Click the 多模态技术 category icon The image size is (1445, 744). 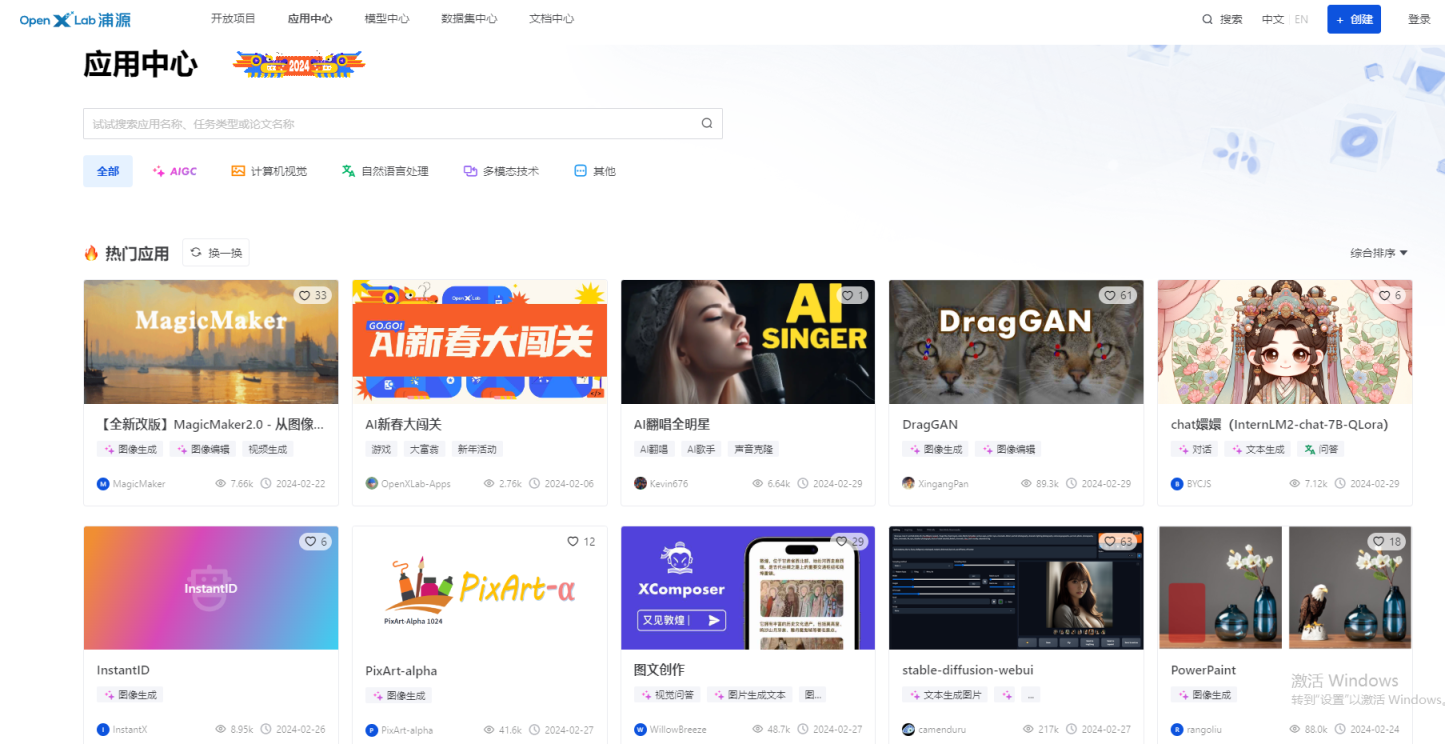[469, 170]
